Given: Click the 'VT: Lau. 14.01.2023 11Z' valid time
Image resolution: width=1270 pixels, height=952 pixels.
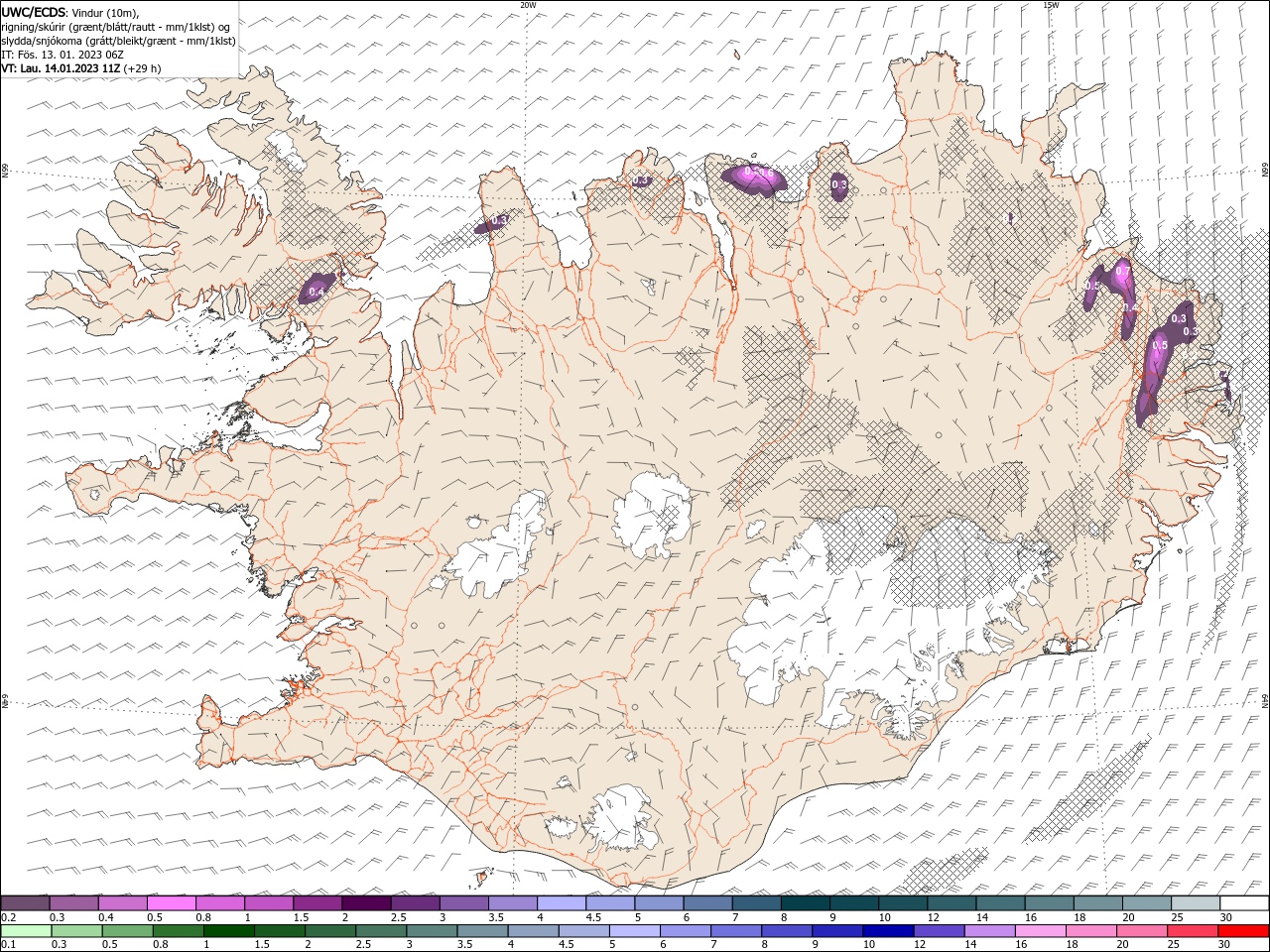Looking at the screenshot, I should (x=62, y=68).
